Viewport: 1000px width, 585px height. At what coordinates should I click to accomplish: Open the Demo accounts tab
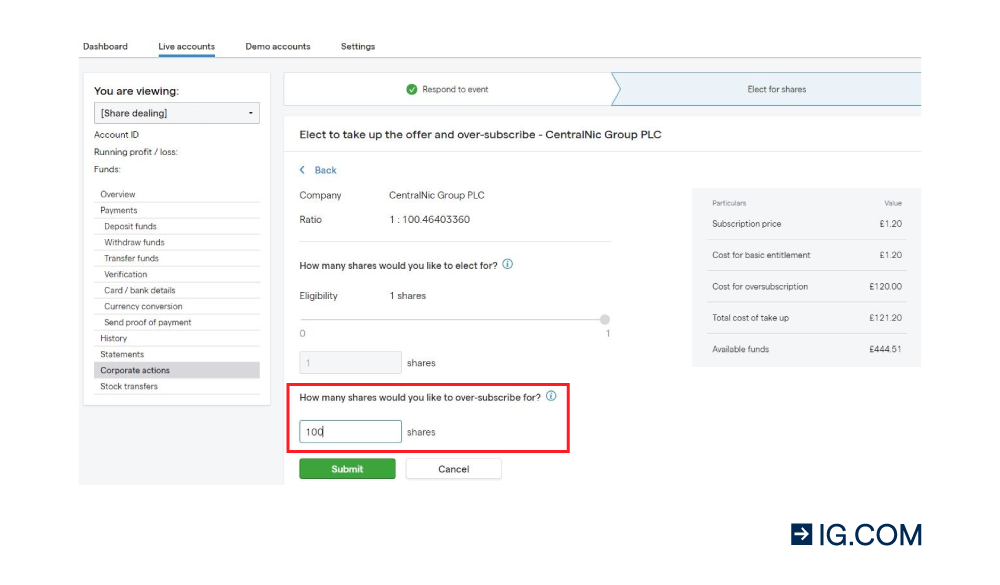[277, 47]
